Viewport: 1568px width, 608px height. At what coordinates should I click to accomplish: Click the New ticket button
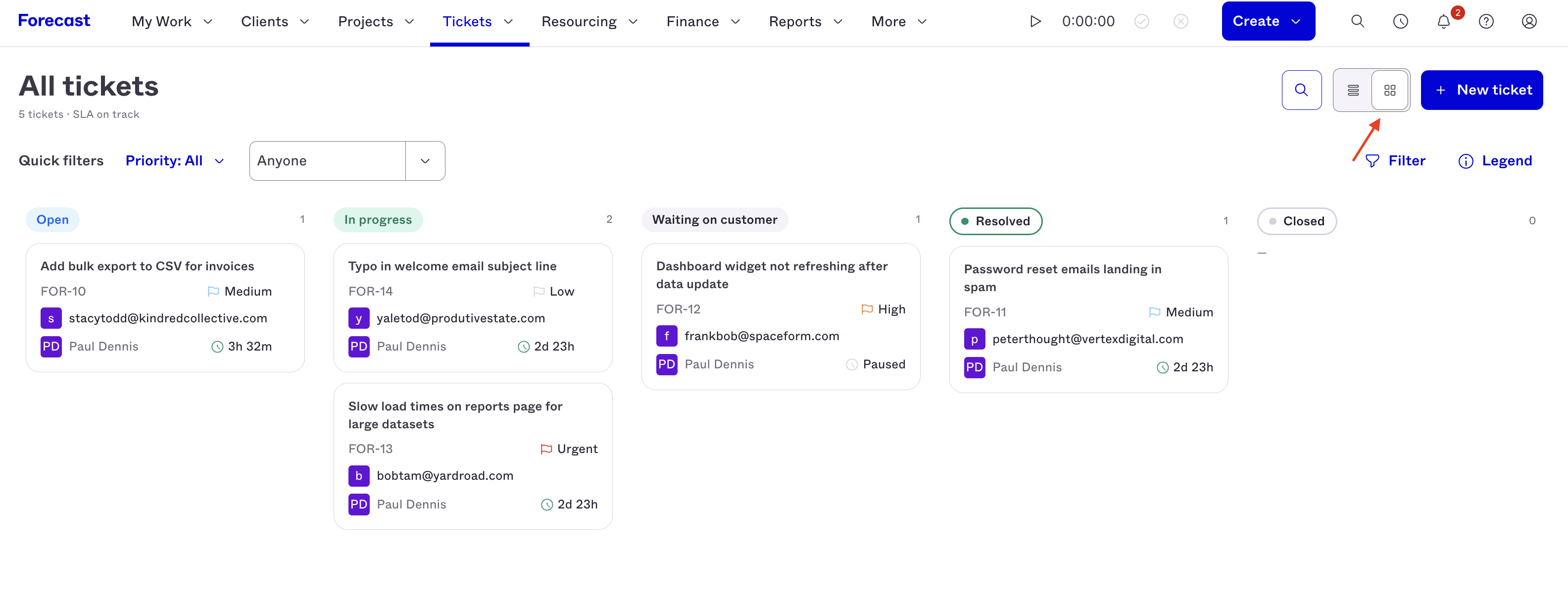1481,90
